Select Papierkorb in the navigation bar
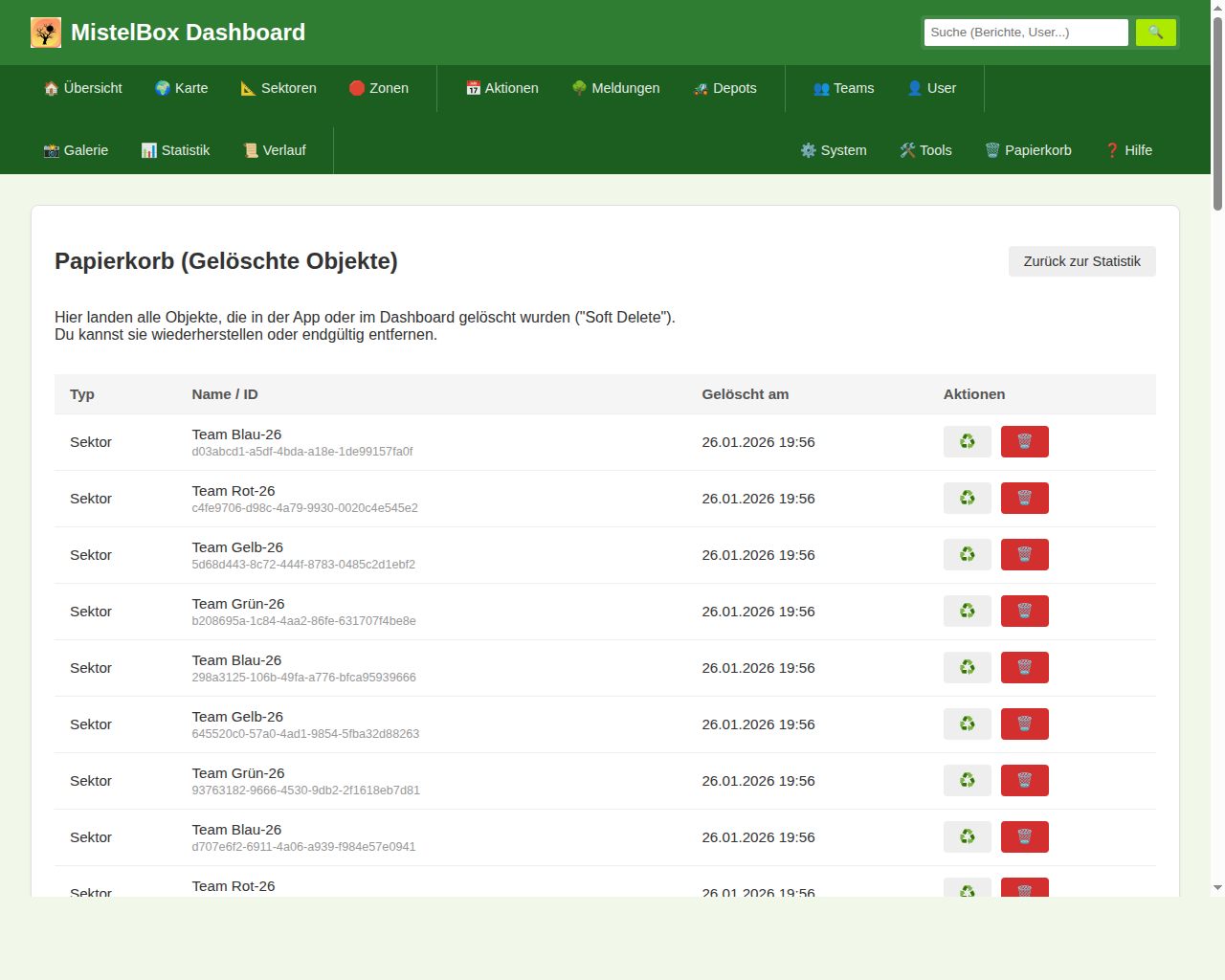 pos(1028,150)
